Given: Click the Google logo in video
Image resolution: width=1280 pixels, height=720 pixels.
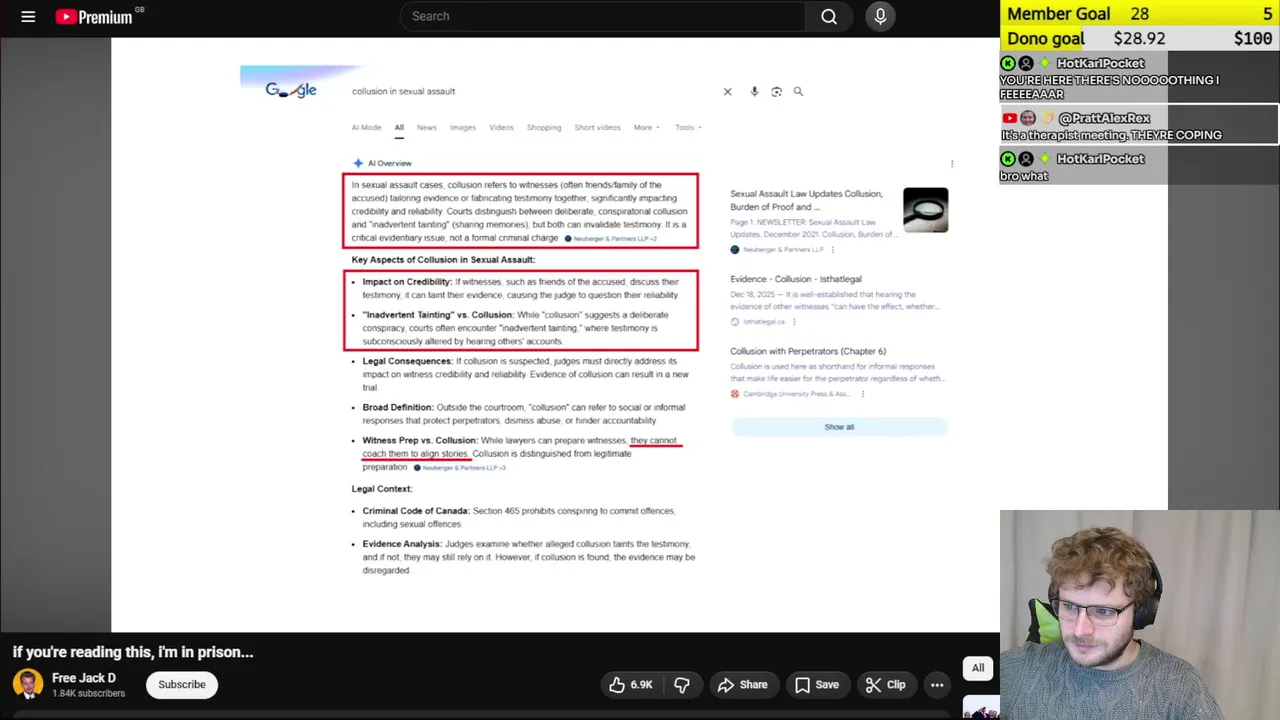Looking at the screenshot, I should [x=291, y=90].
